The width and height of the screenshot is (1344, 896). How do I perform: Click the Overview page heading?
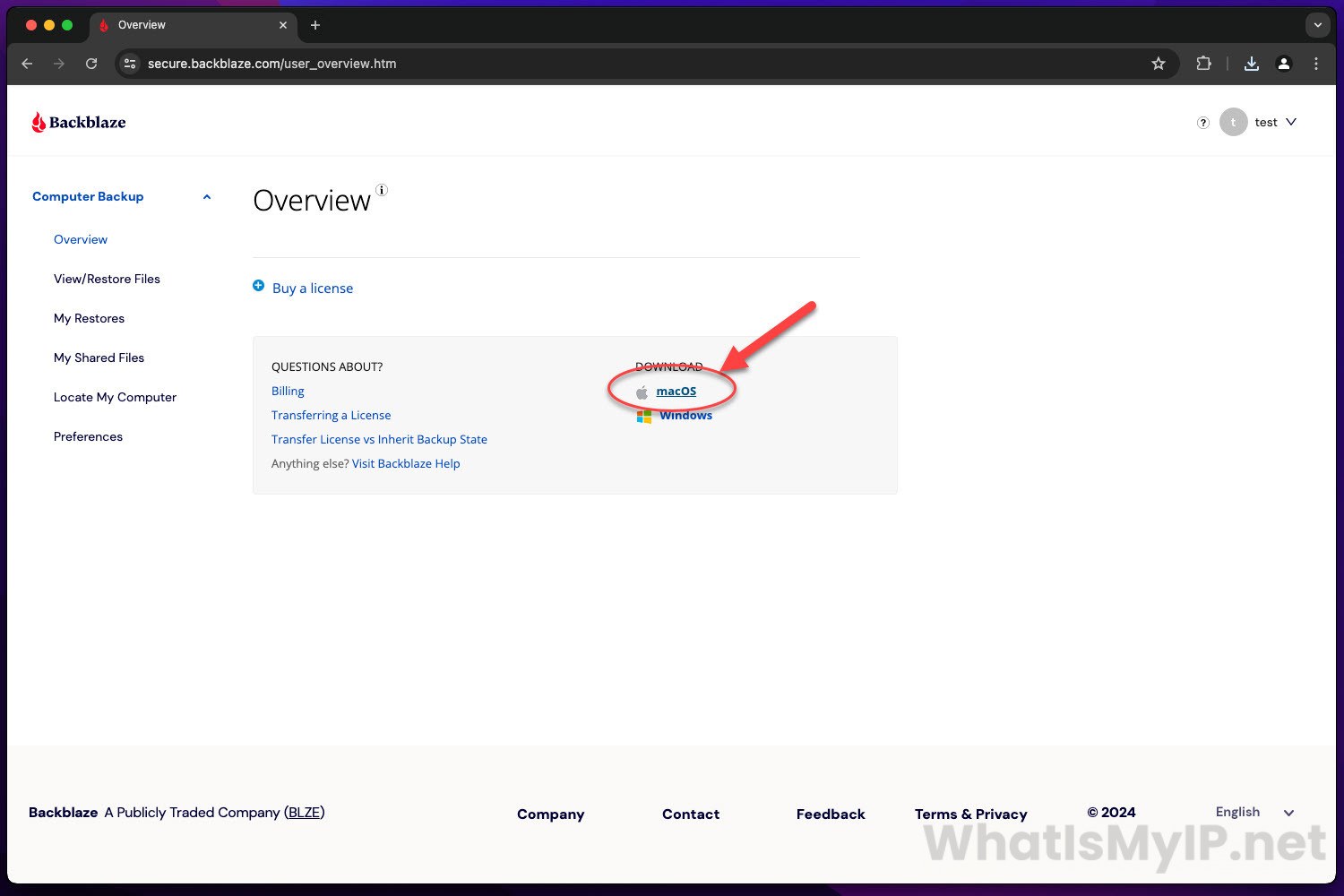(x=312, y=201)
